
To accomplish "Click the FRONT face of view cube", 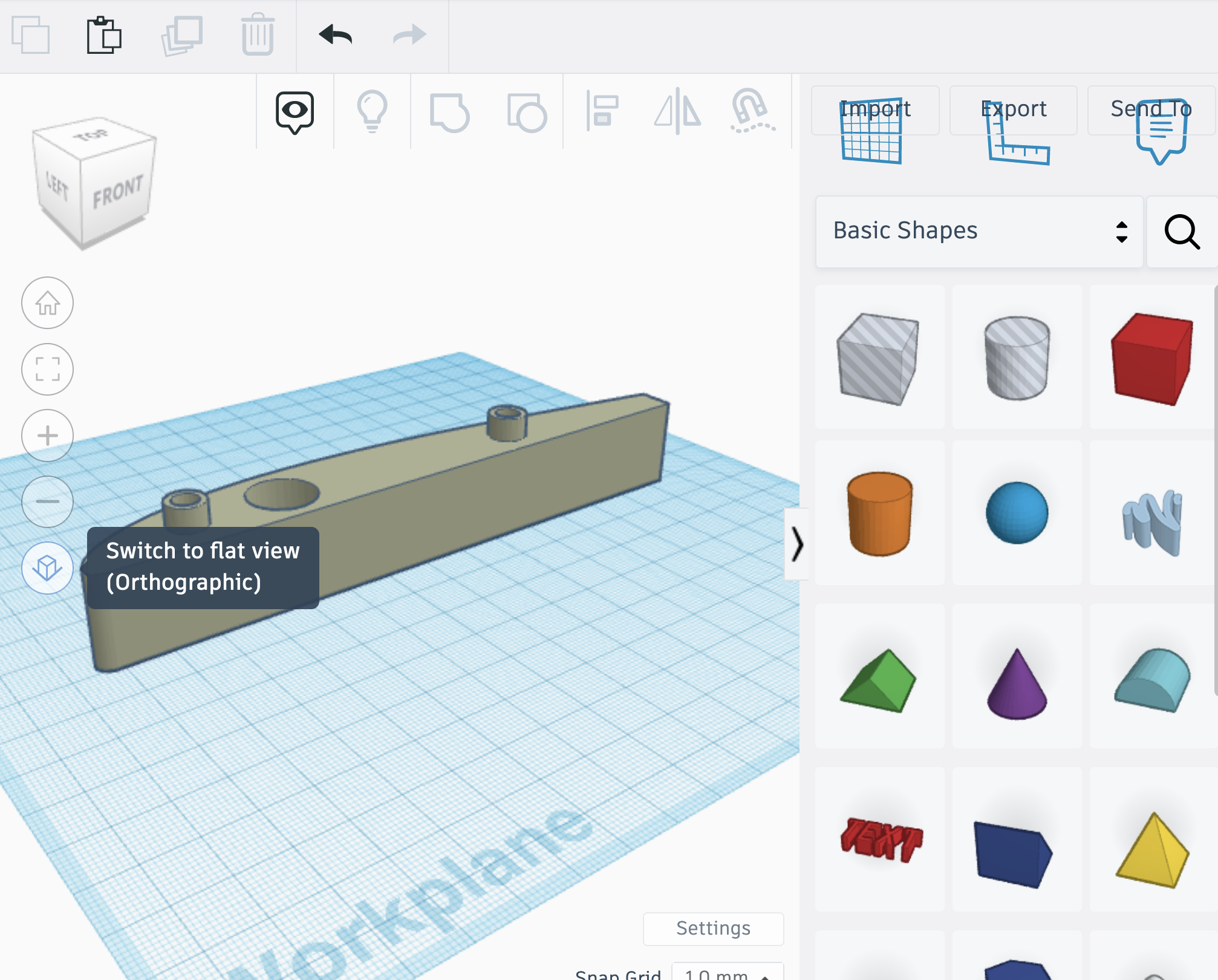I will [117, 192].
